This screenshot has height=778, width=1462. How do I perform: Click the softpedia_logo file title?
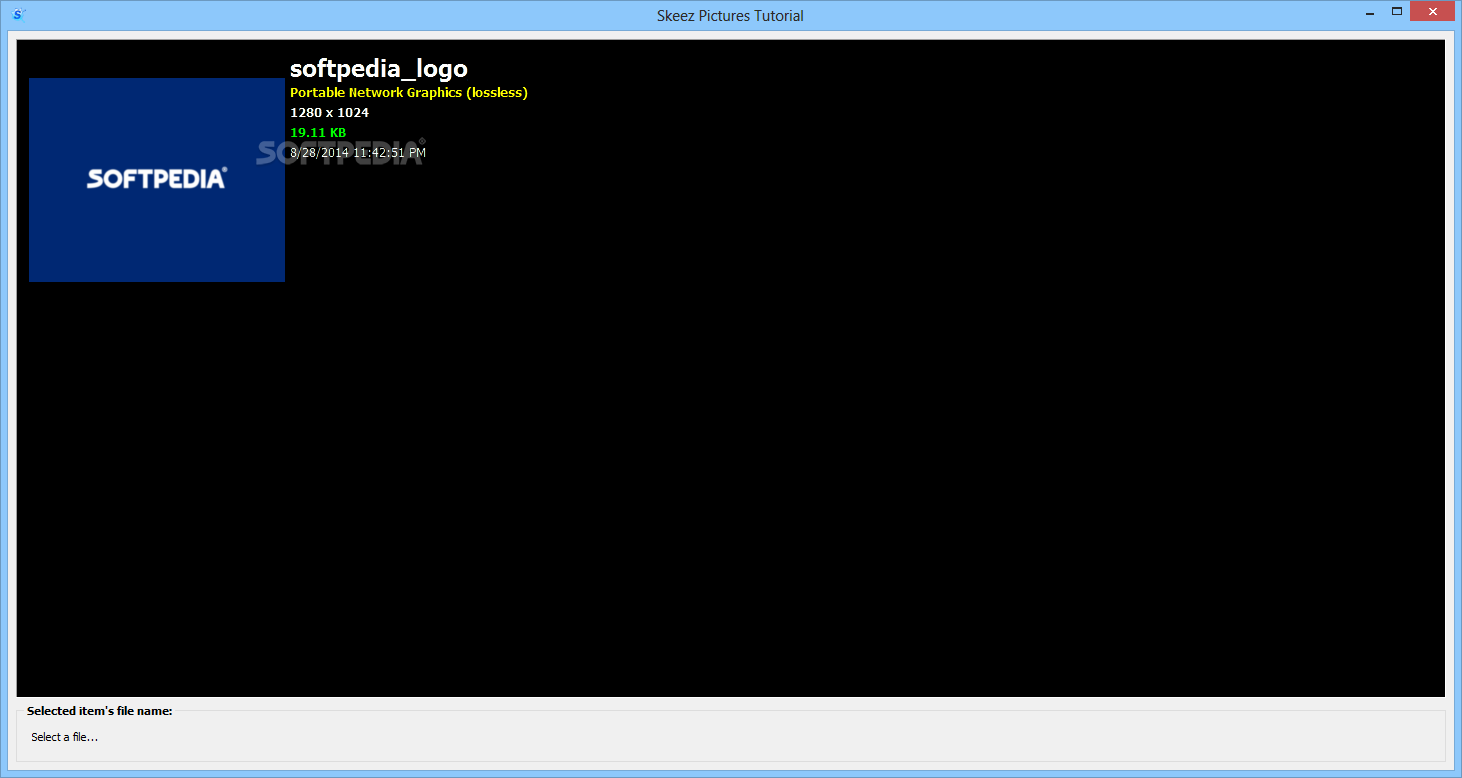pos(379,69)
